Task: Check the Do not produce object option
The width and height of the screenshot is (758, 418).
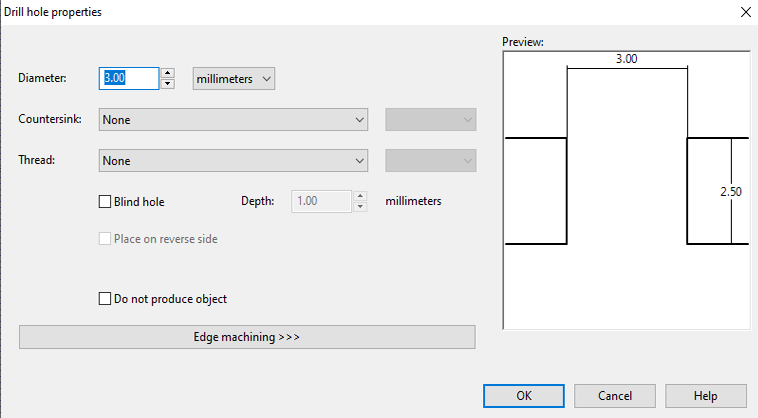Action: [x=106, y=298]
